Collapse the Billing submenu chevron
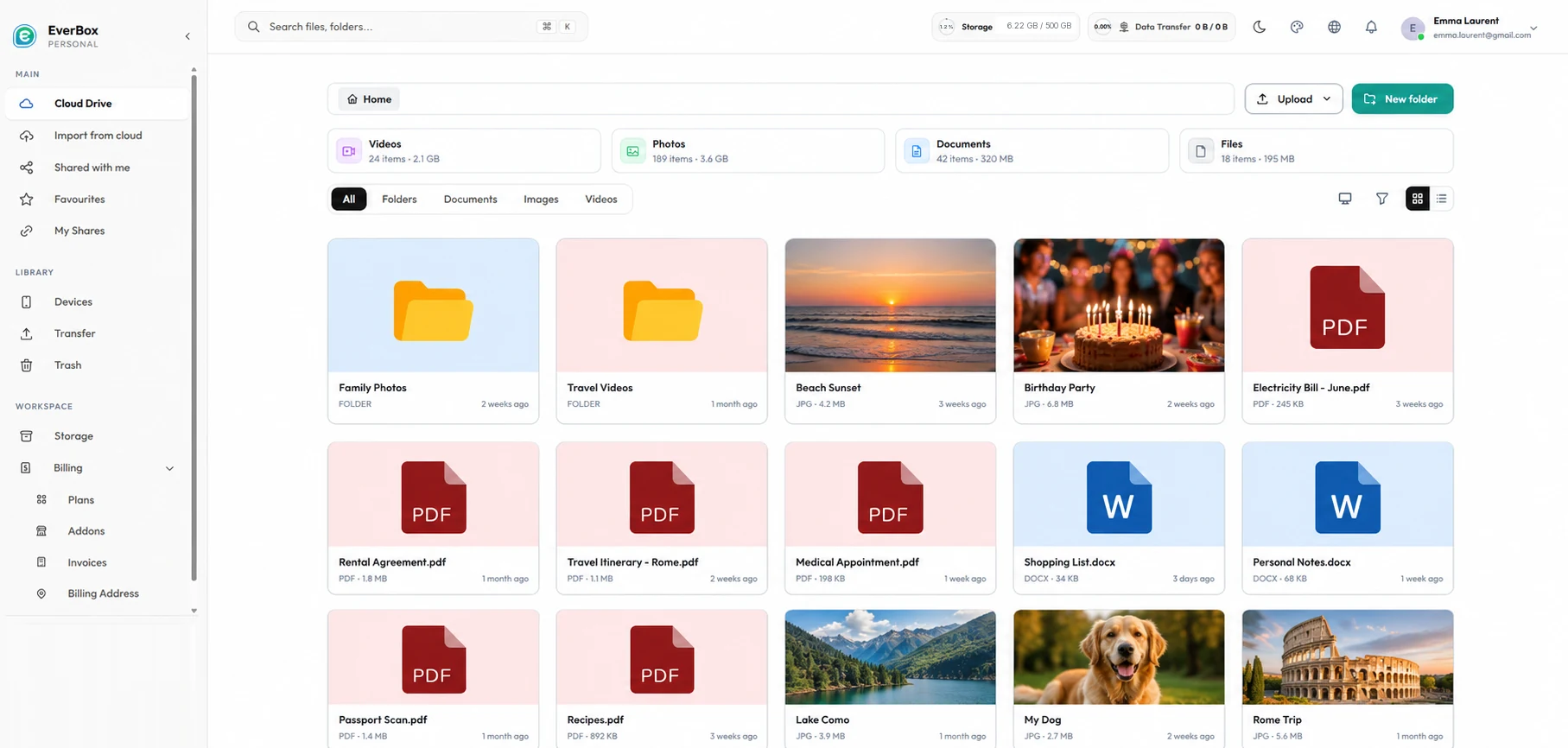 point(169,468)
